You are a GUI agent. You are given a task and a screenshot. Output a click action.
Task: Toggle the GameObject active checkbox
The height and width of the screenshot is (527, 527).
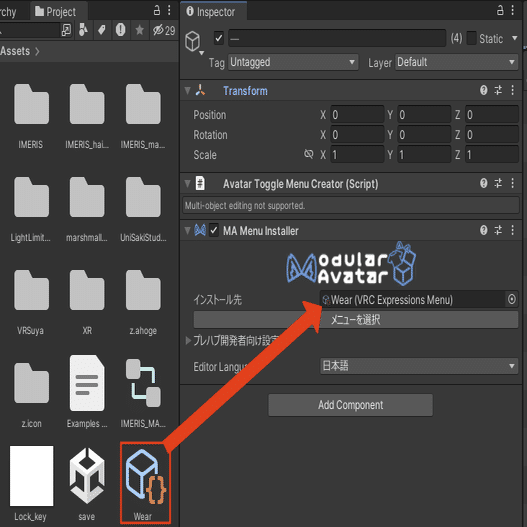219,38
